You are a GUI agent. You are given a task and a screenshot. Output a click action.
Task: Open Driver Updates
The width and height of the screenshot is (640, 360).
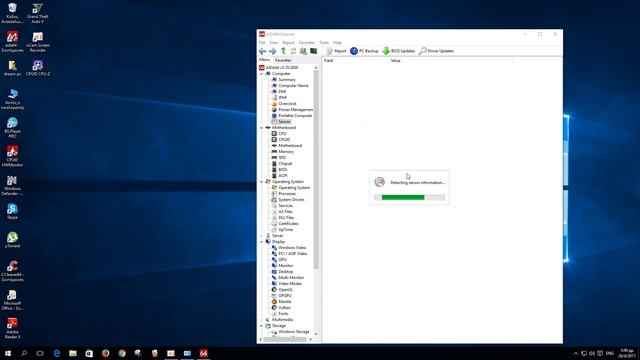pos(436,51)
